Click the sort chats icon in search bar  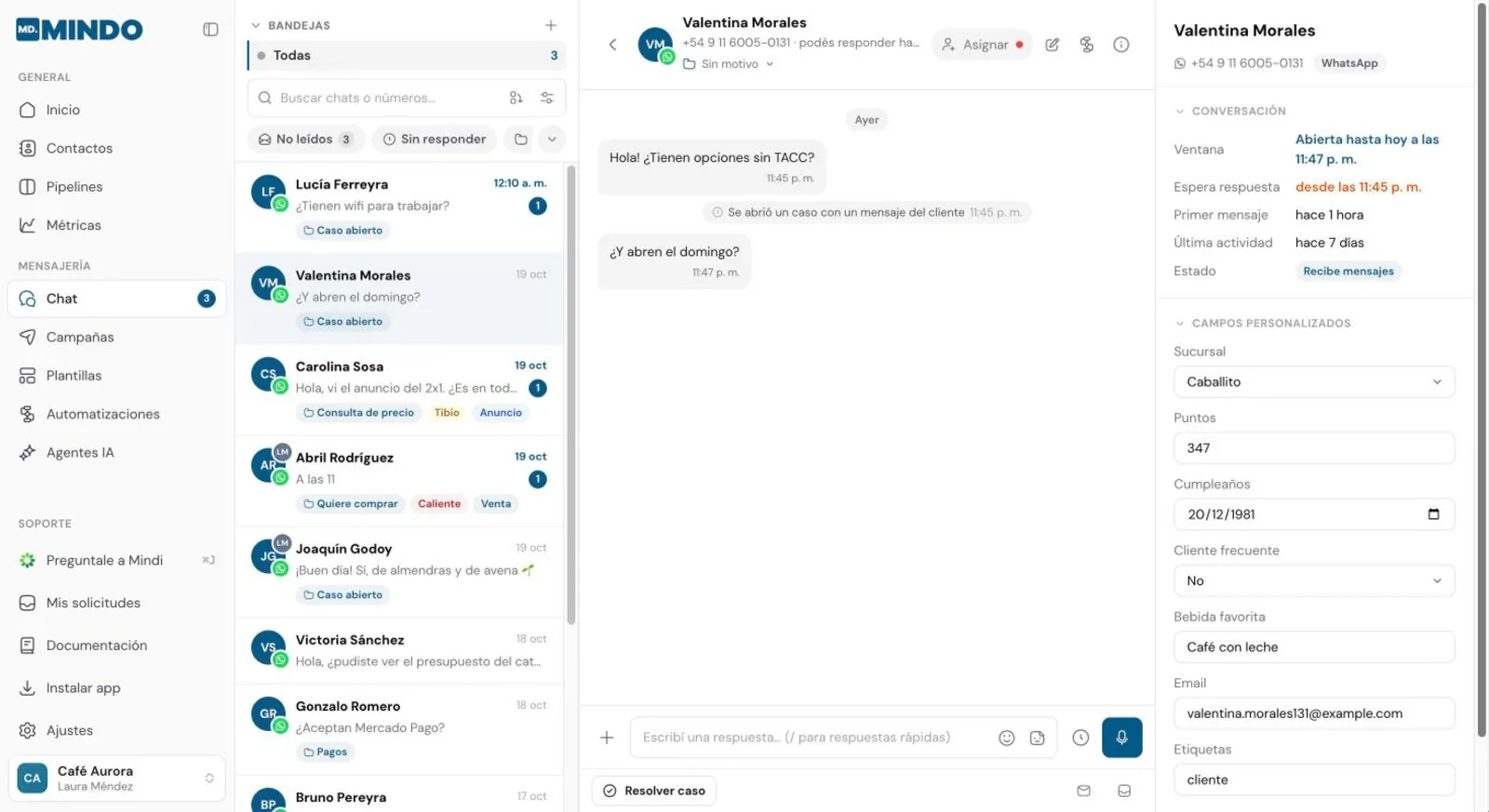click(516, 98)
